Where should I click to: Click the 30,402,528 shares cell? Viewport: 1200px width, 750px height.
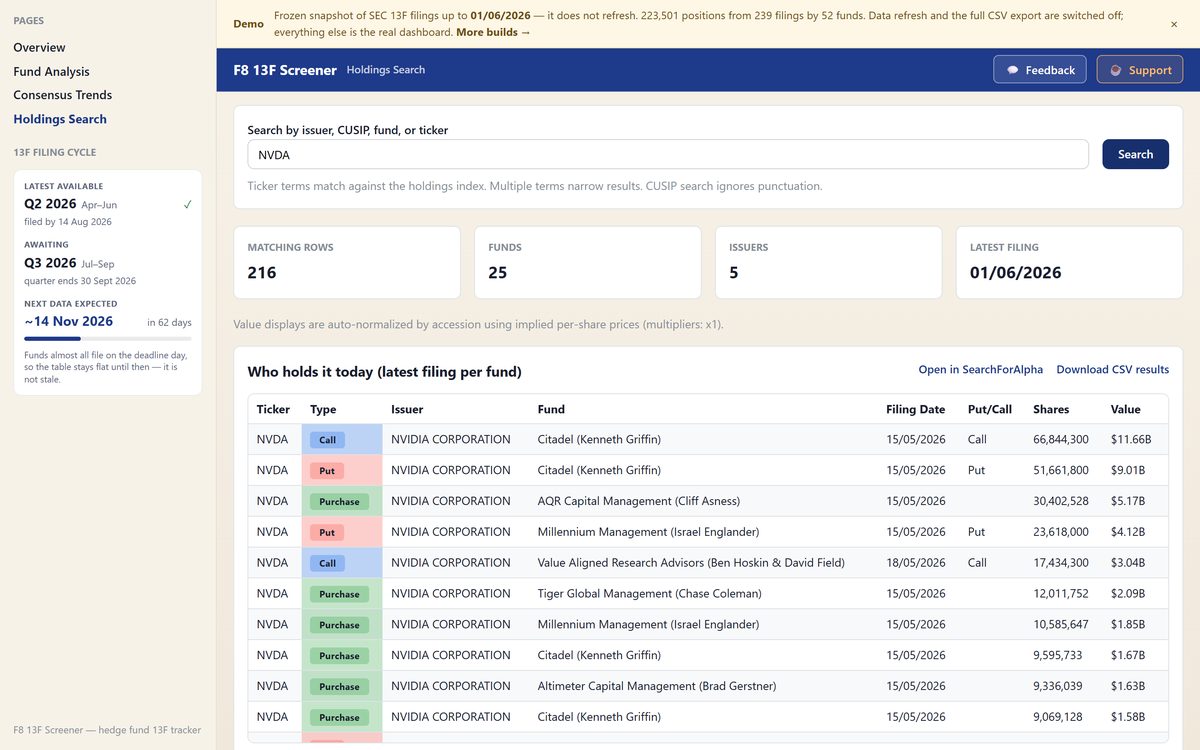[1061, 501]
